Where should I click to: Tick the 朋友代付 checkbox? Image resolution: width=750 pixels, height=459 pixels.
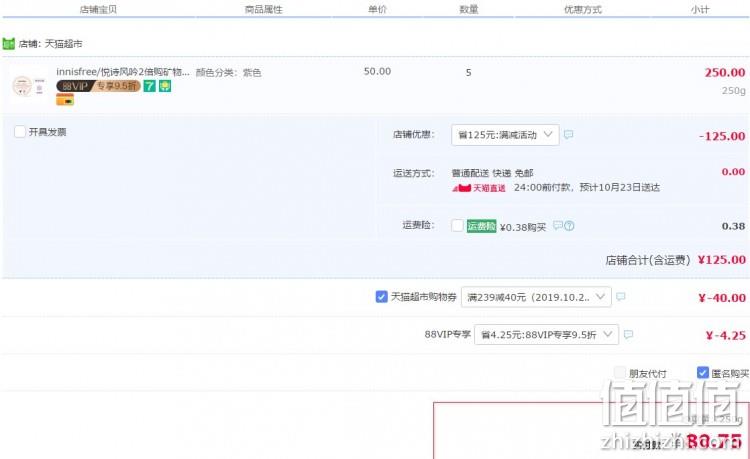pos(620,372)
